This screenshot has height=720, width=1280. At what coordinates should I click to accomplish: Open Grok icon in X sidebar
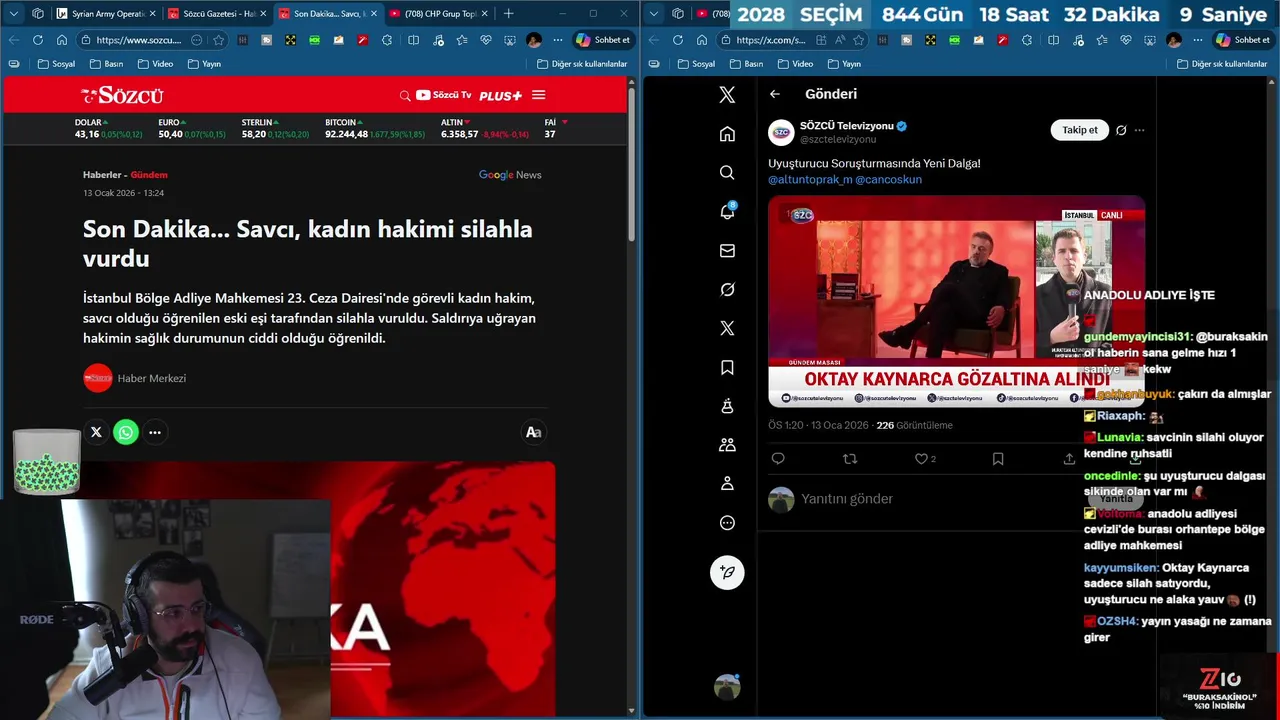click(x=727, y=289)
